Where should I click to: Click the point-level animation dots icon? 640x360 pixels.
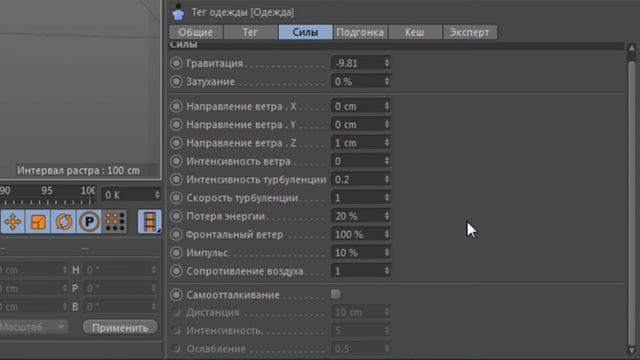[115, 222]
